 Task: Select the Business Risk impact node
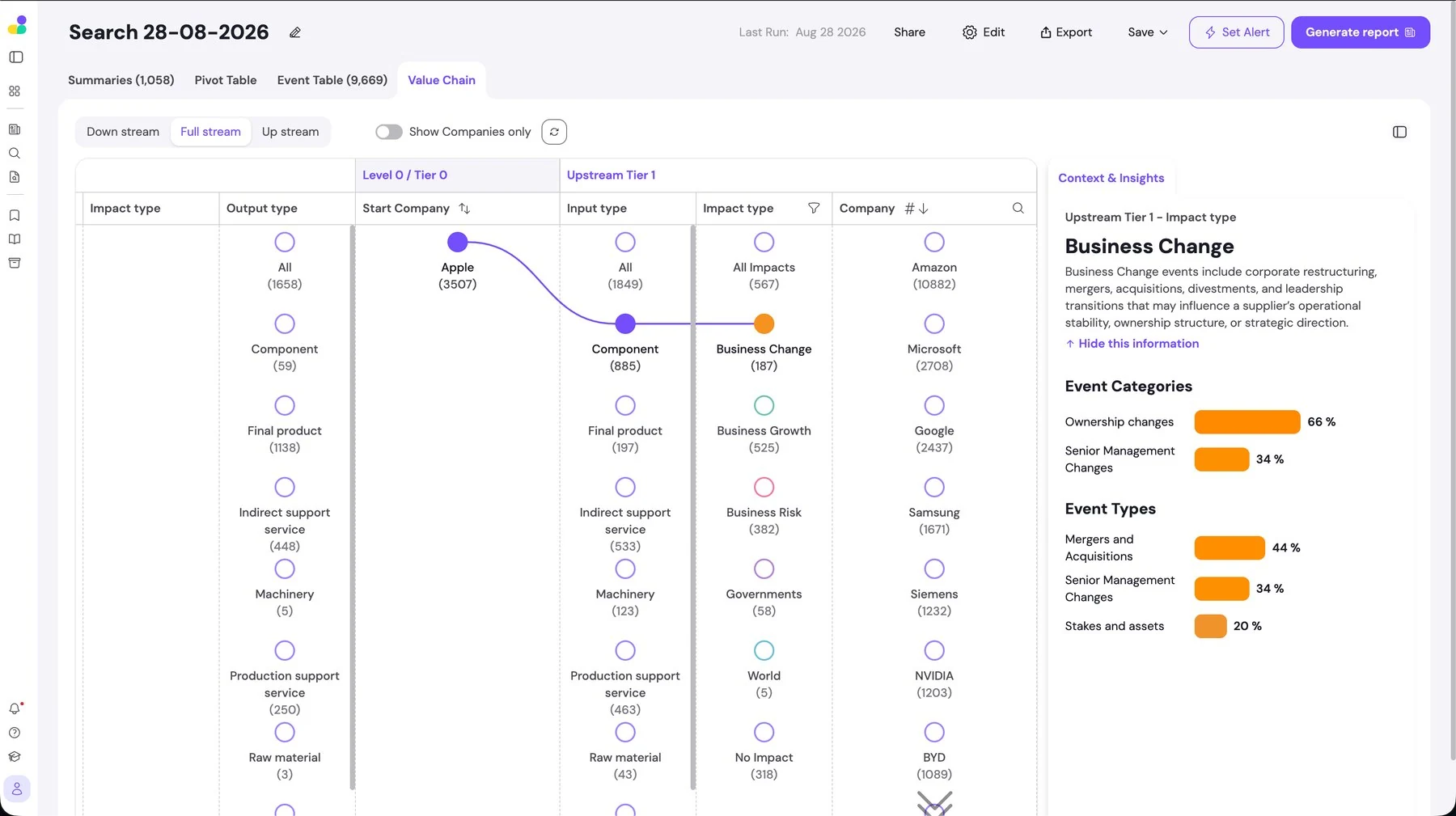(x=764, y=487)
